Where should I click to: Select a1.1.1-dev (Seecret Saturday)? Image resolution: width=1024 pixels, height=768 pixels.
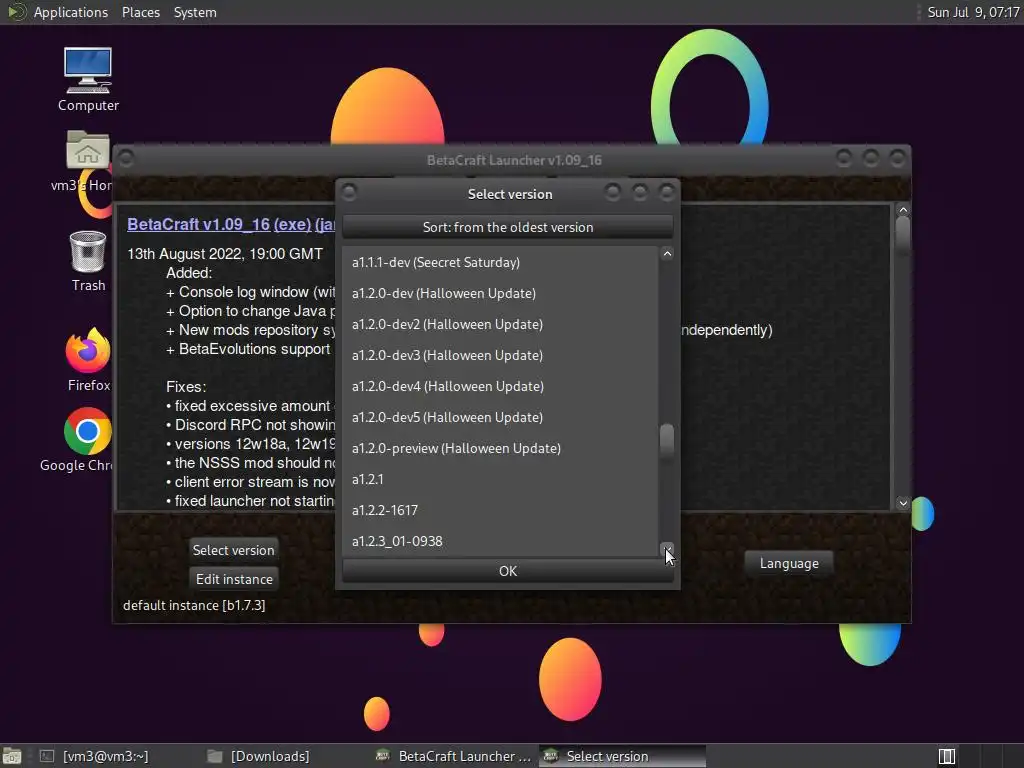coord(500,263)
